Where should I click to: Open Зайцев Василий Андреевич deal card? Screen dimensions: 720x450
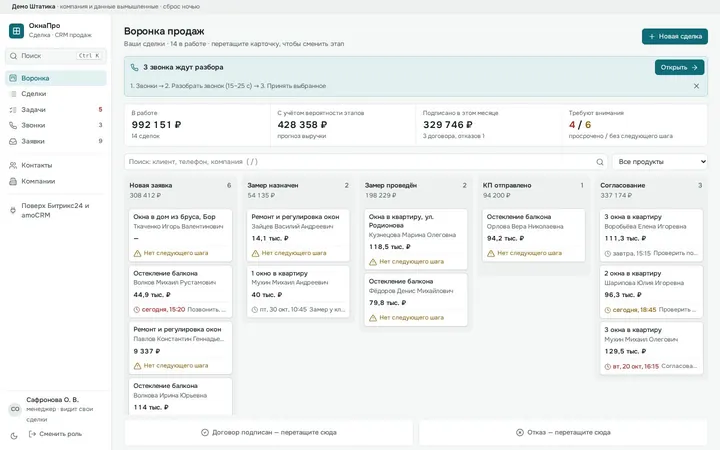pos(298,235)
